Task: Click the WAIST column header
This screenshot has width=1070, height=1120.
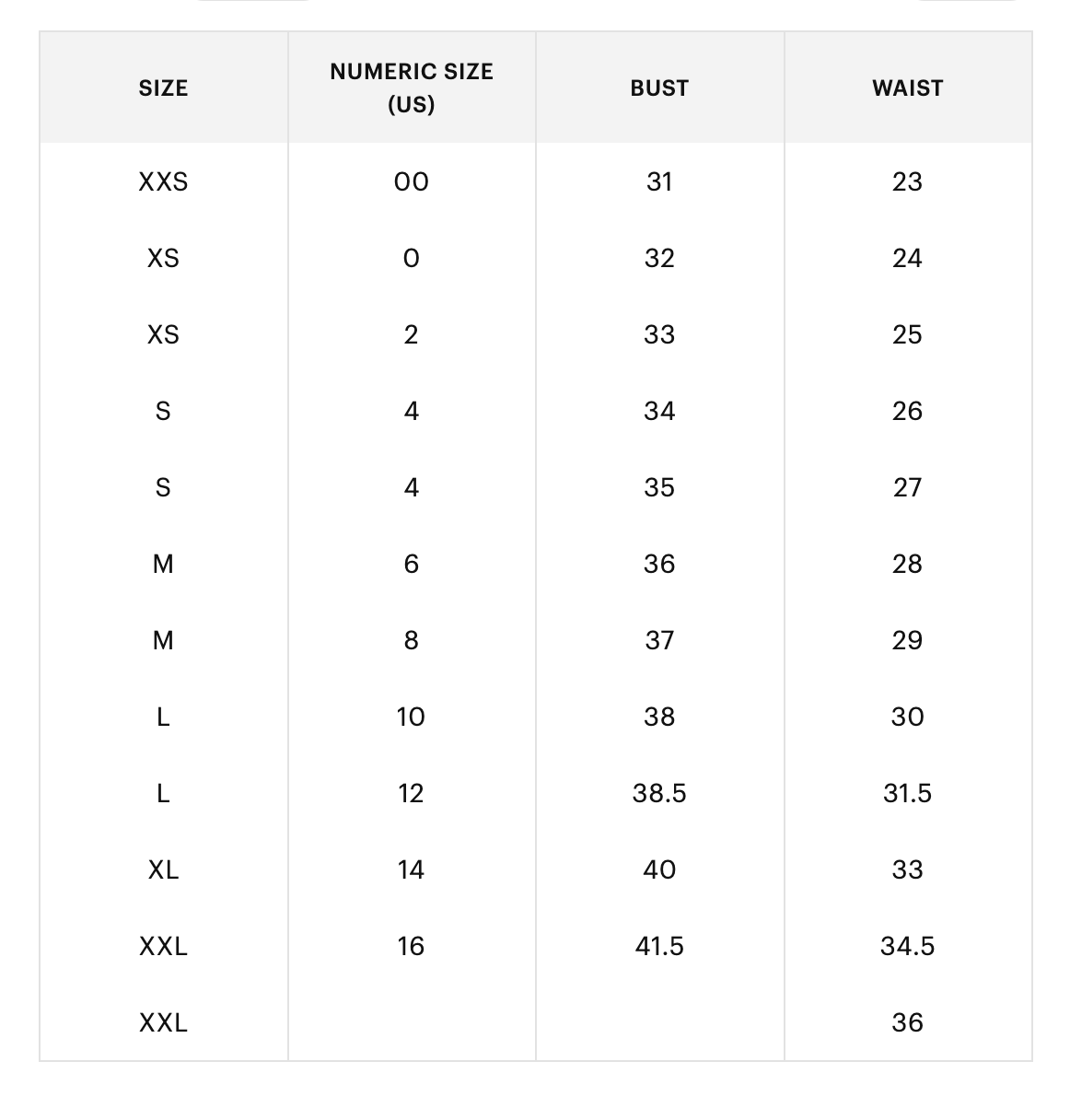Action: (x=908, y=87)
